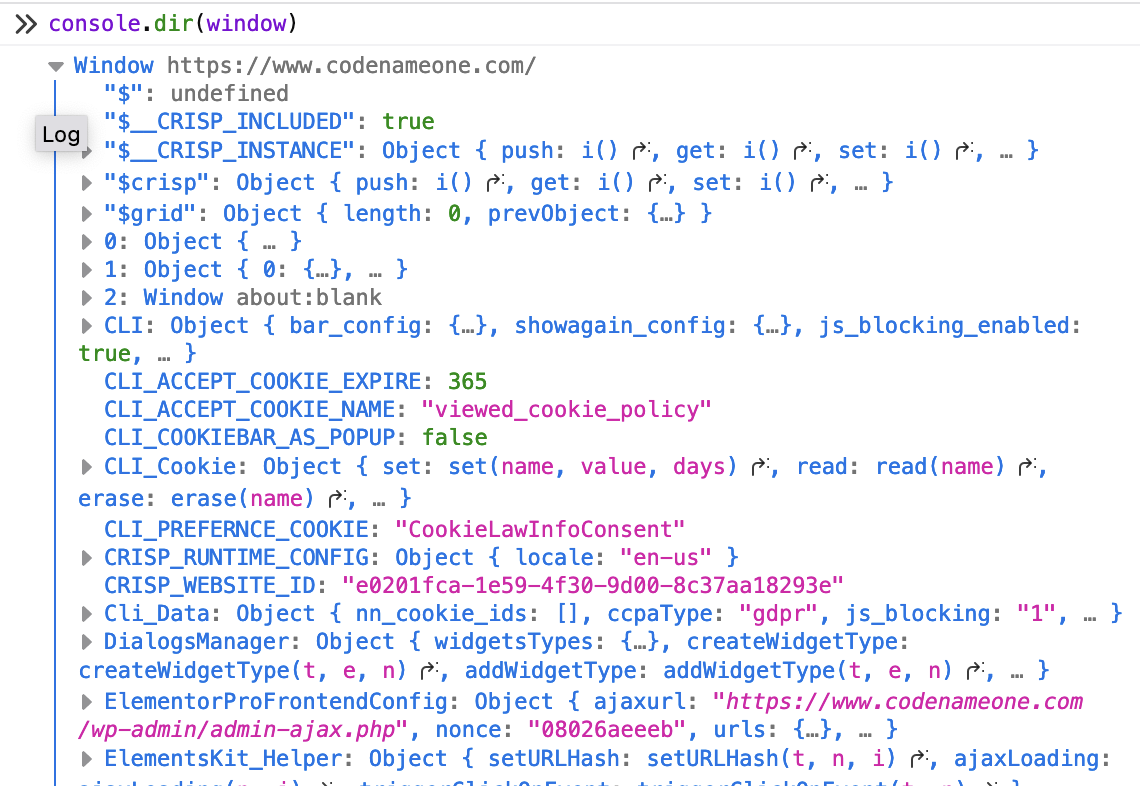Select the "$__CRISP_INCLUDED" property name

point(230,121)
